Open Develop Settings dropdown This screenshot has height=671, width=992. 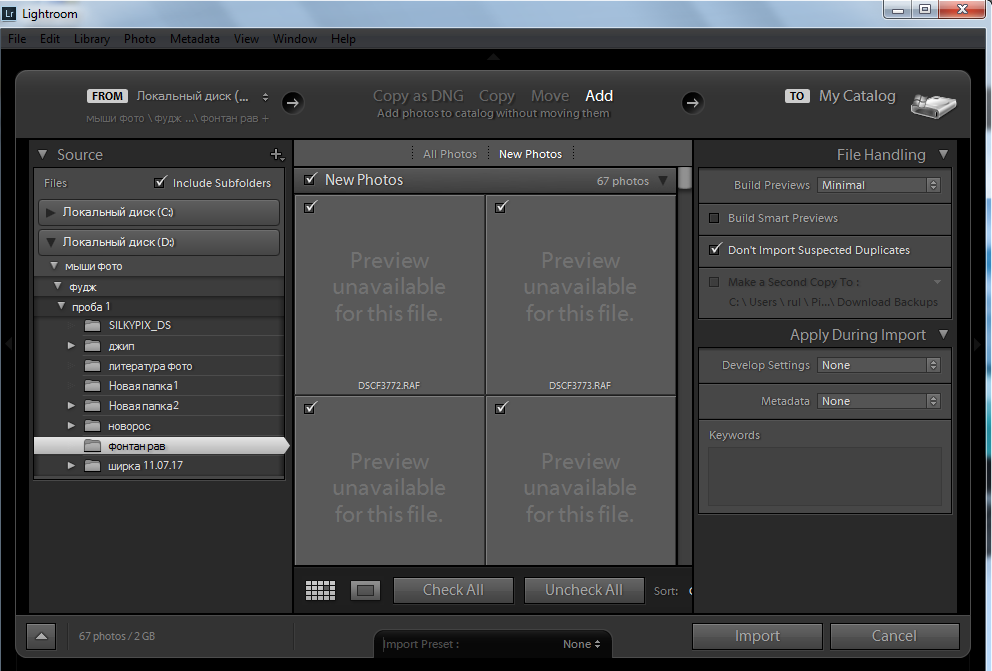tap(879, 365)
